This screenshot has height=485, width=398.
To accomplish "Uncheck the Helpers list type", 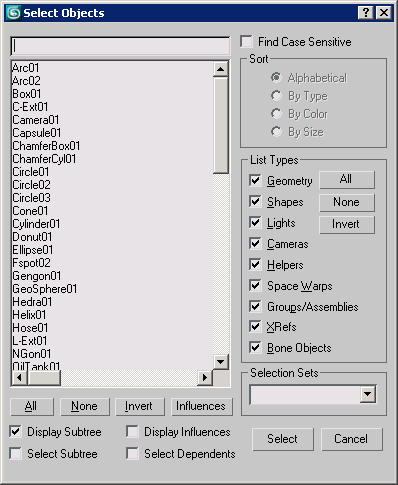I will pos(255,265).
